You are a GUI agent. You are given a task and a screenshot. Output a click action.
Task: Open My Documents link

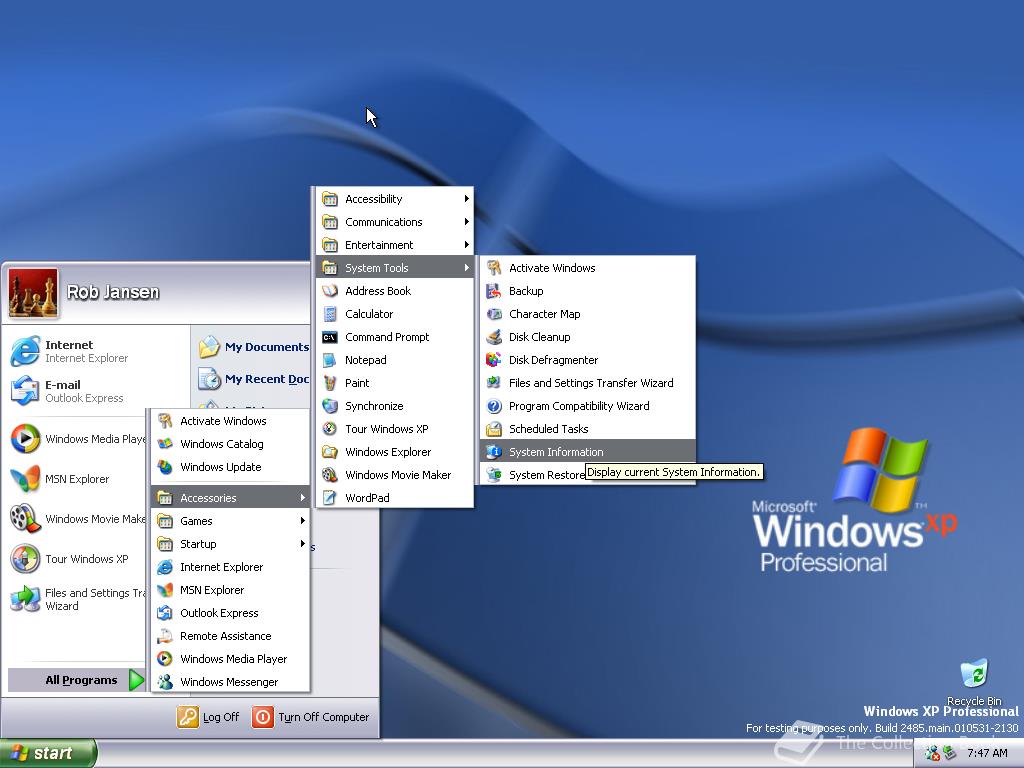point(254,347)
